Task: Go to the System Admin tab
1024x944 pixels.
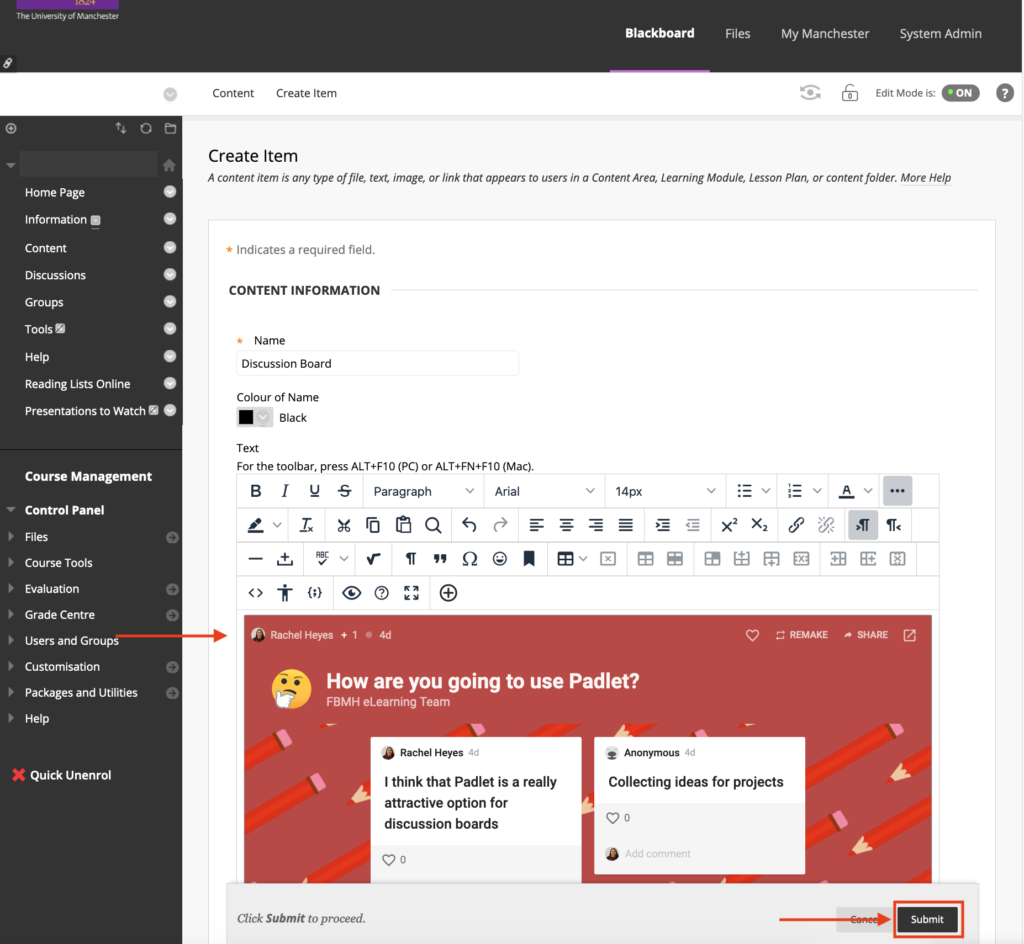Action: [940, 34]
